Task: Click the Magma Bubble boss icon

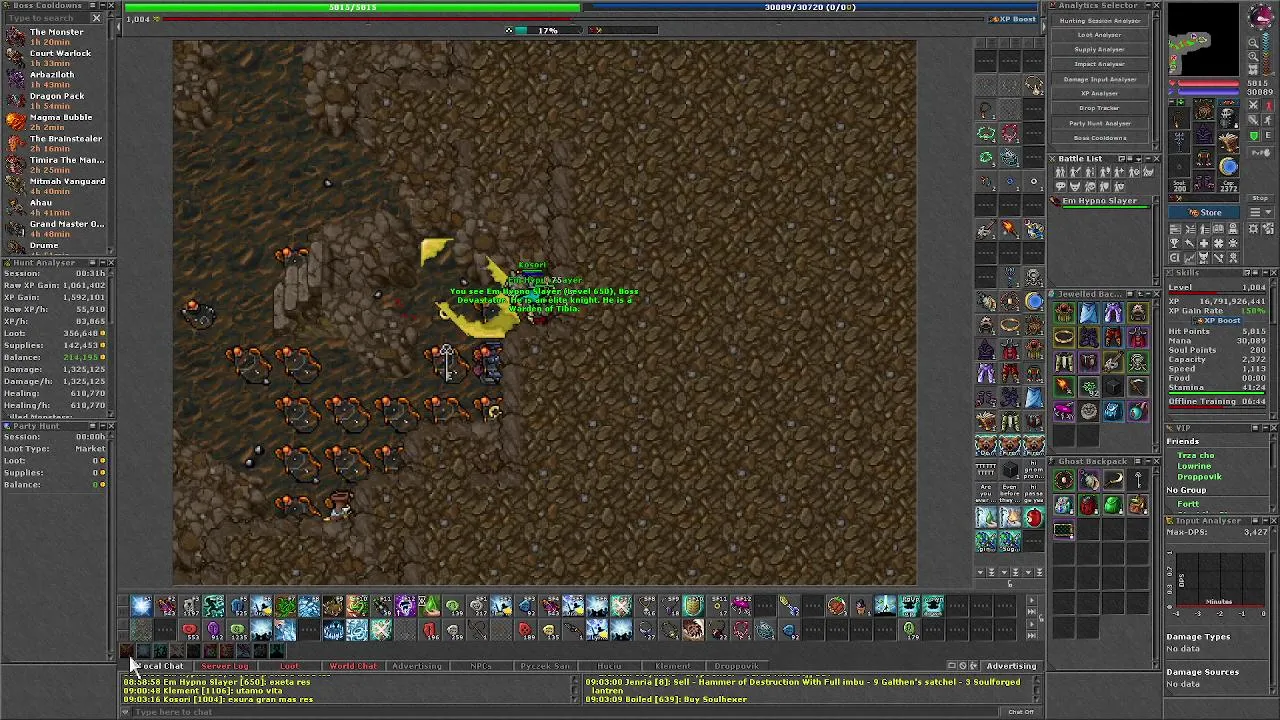Action: (x=15, y=121)
